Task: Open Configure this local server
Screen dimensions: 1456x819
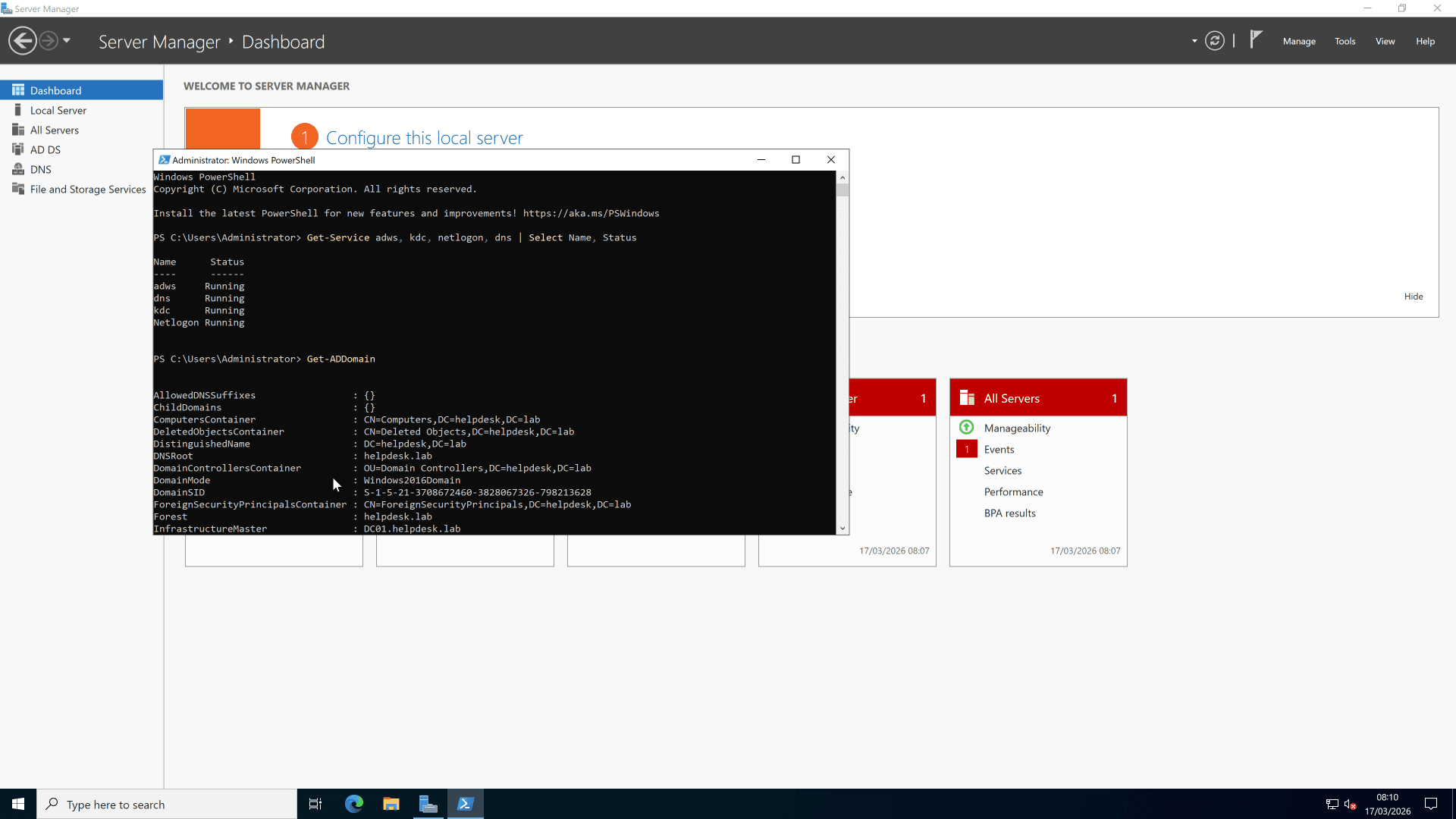Action: [423, 137]
